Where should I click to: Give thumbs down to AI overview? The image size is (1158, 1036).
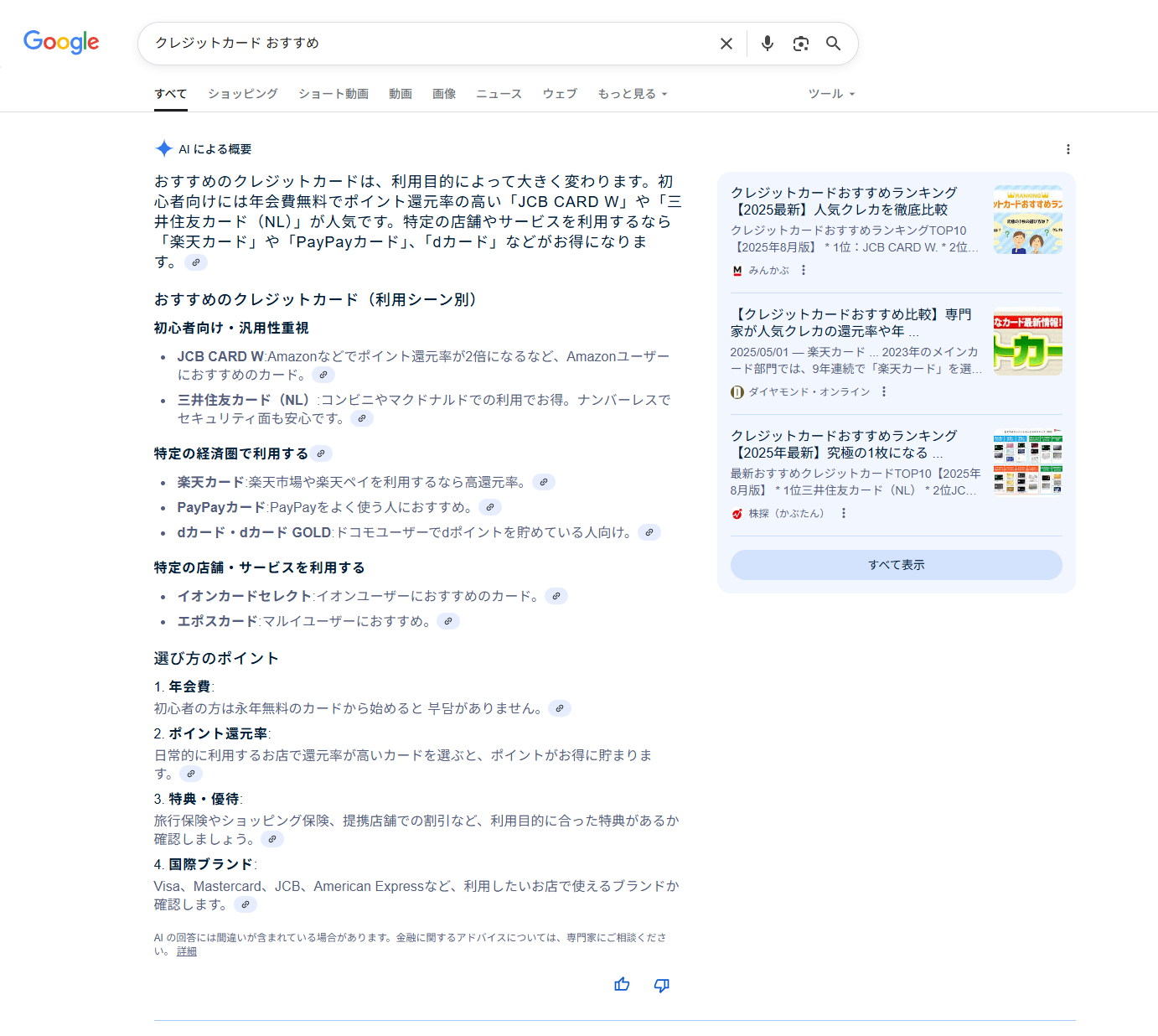(662, 985)
